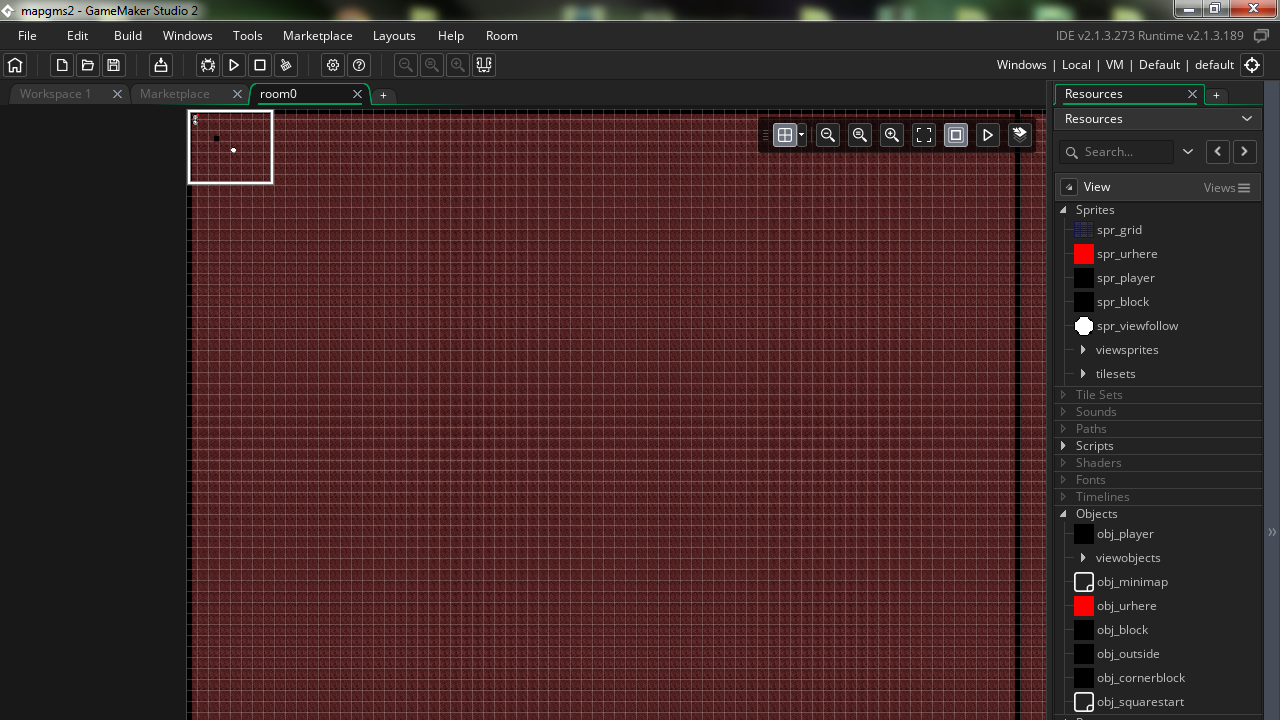Screen dimensions: 1280x720
Task: Toggle the room border overlay icon
Action: tap(955, 134)
